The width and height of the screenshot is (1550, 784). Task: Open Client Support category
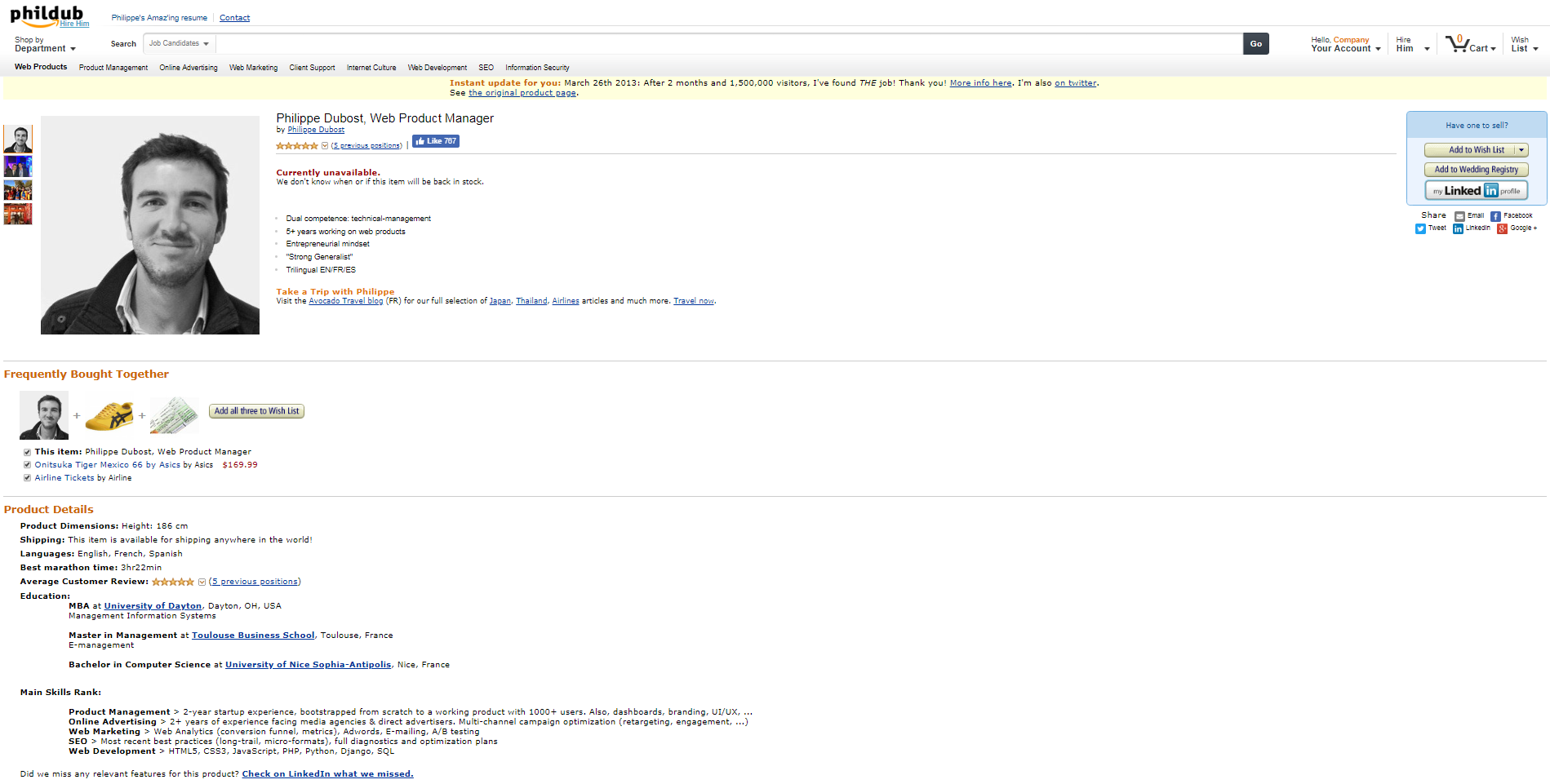(x=312, y=68)
